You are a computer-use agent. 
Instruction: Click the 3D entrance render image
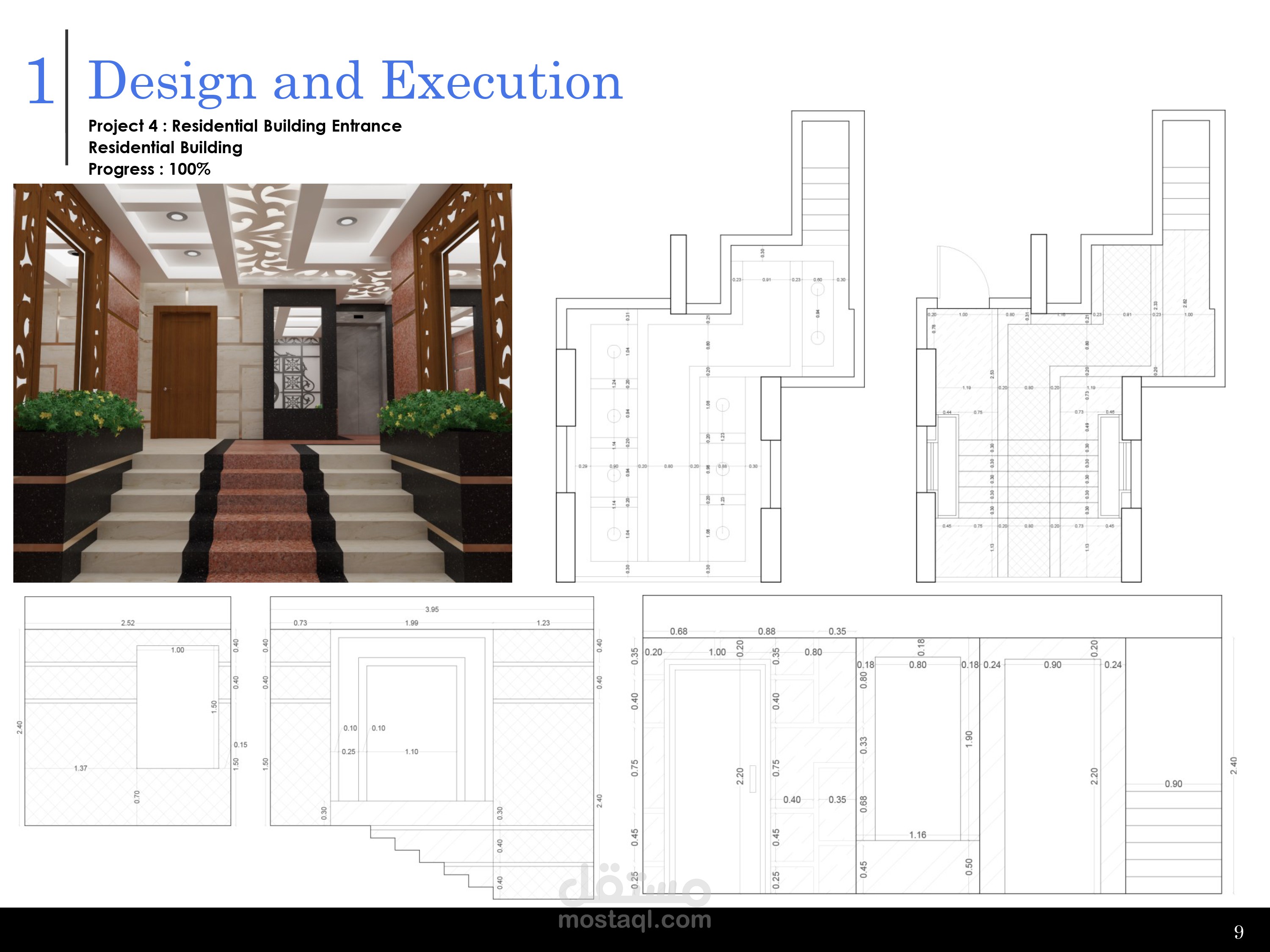point(261,385)
